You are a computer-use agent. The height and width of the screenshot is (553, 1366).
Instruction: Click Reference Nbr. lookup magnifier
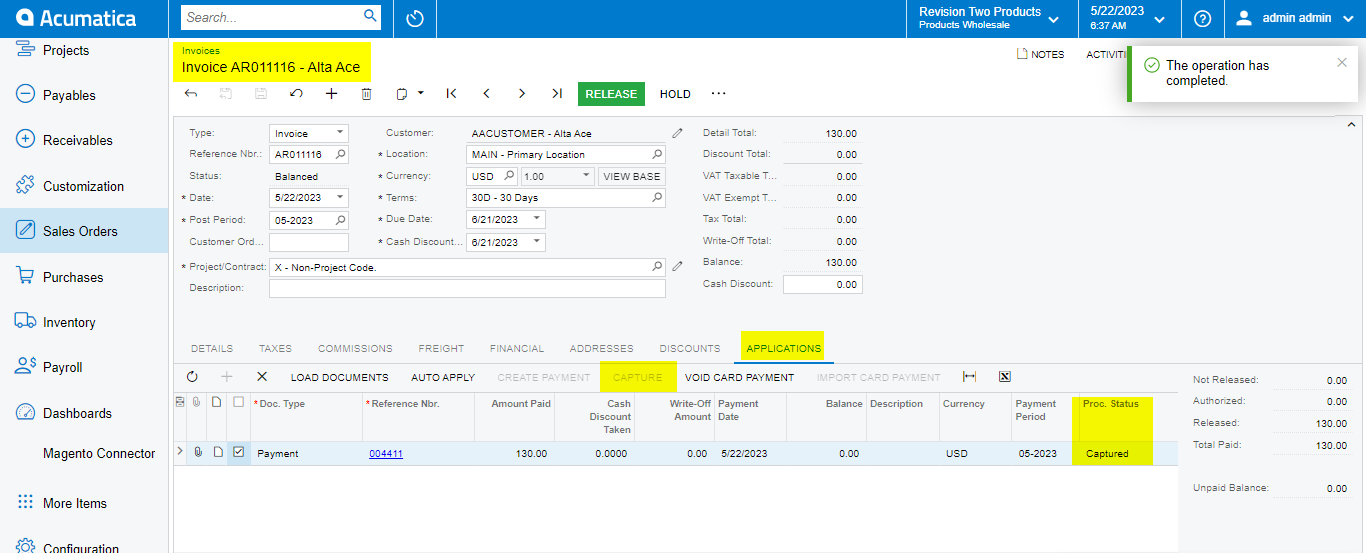[x=340, y=155]
